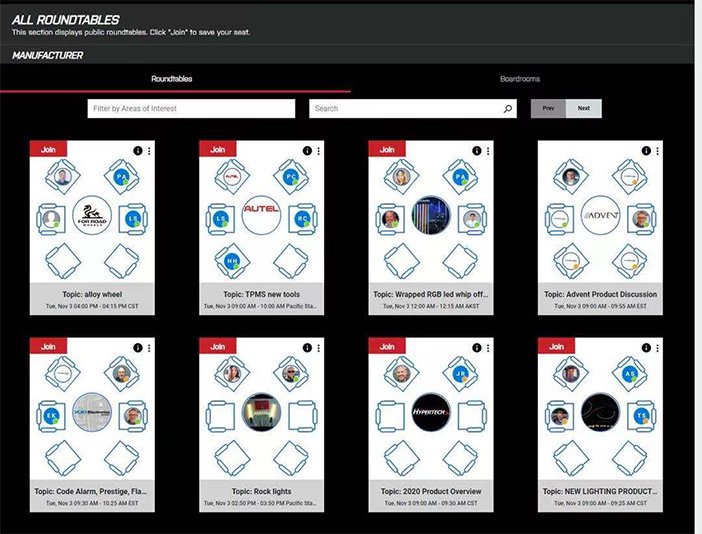This screenshot has height=534, width=702.
Task: Click the EK seat on Code Alarm table
Action: (51, 412)
